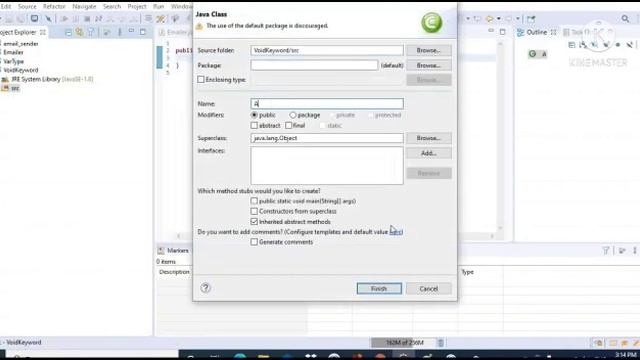
Task: Click the Open Perspective toolbar icon
Action: point(531,19)
